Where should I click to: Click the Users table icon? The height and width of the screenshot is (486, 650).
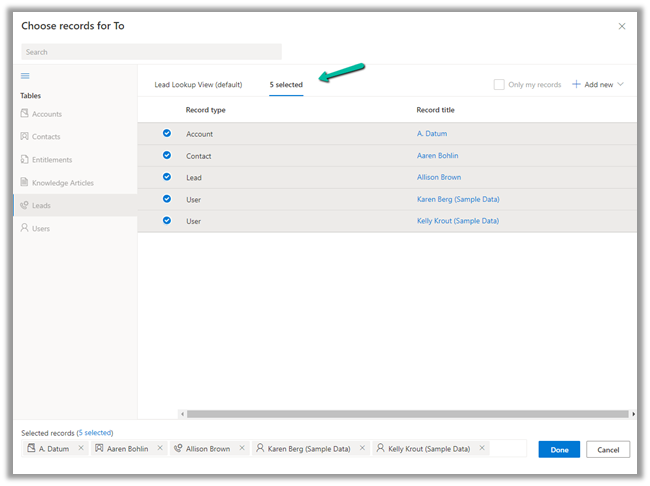pyautogui.click(x=25, y=229)
